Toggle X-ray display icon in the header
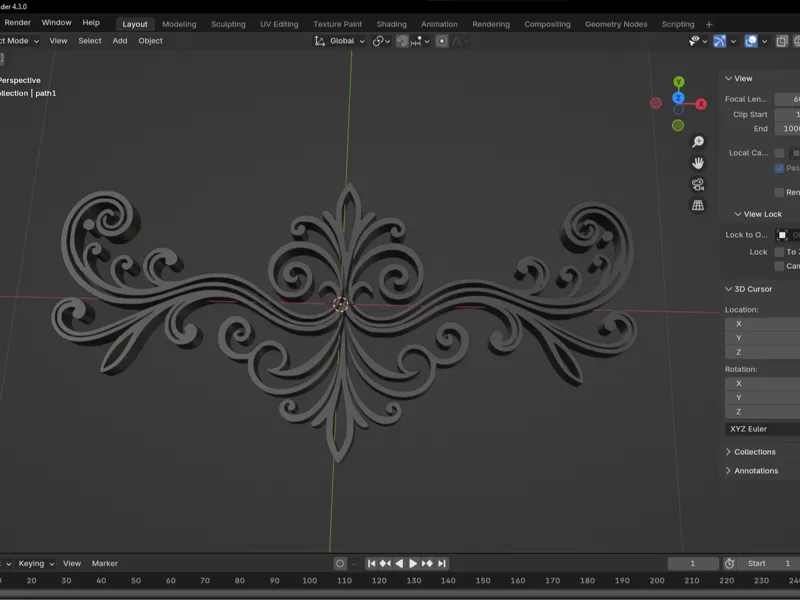 [x=782, y=41]
